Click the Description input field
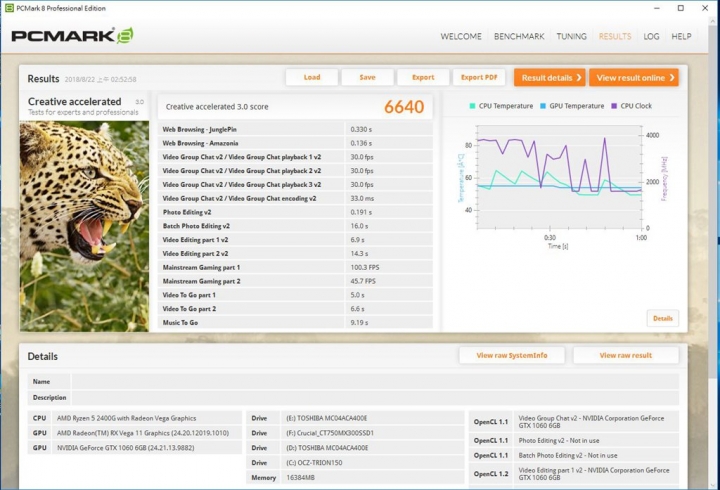The image size is (720, 490). pyautogui.click(x=375, y=398)
